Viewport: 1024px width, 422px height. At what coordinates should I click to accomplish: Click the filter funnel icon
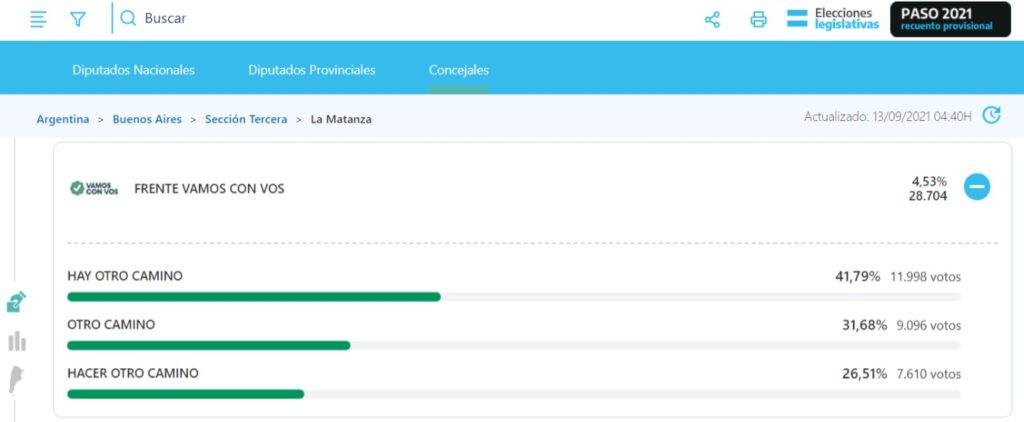[x=78, y=19]
